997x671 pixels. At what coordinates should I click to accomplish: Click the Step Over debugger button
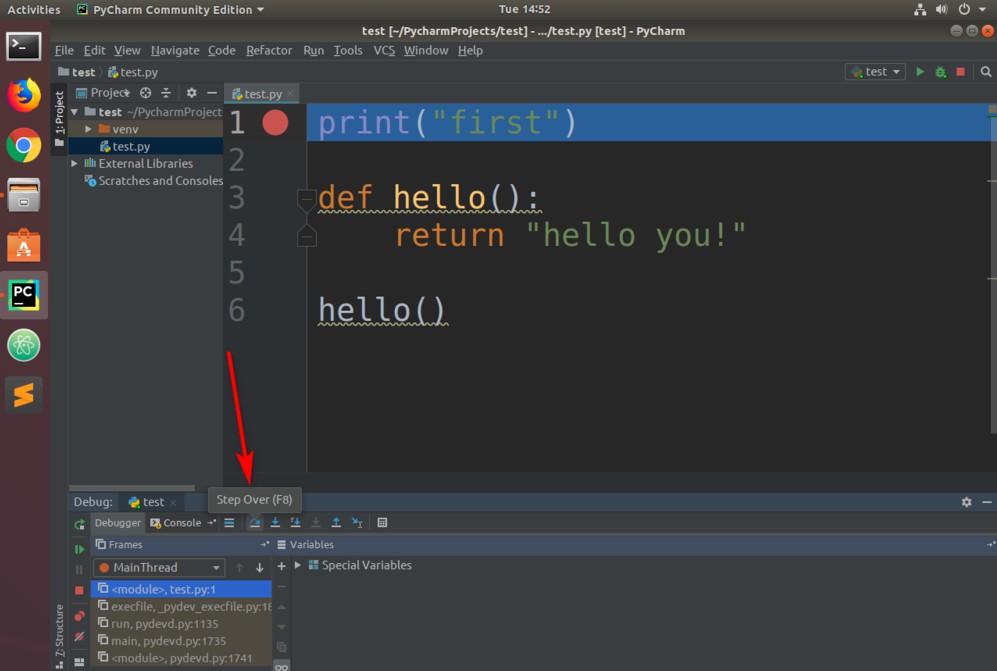254,523
